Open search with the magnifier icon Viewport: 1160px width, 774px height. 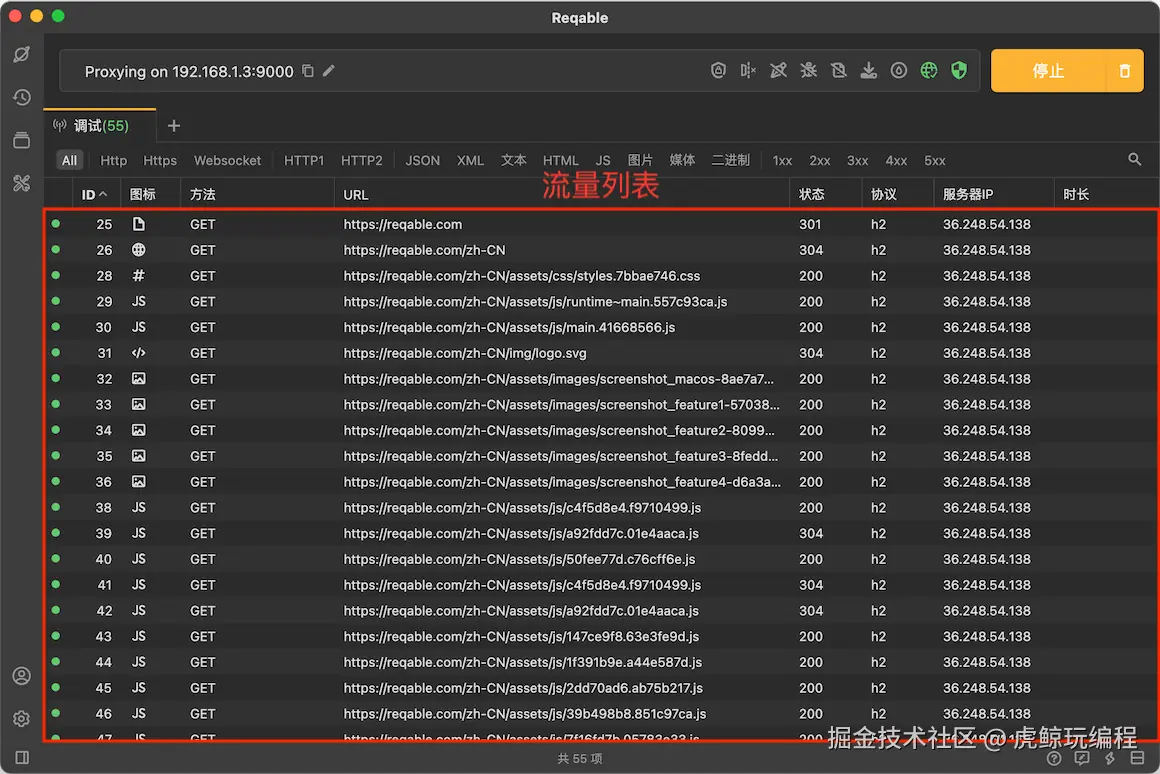(x=1134, y=159)
